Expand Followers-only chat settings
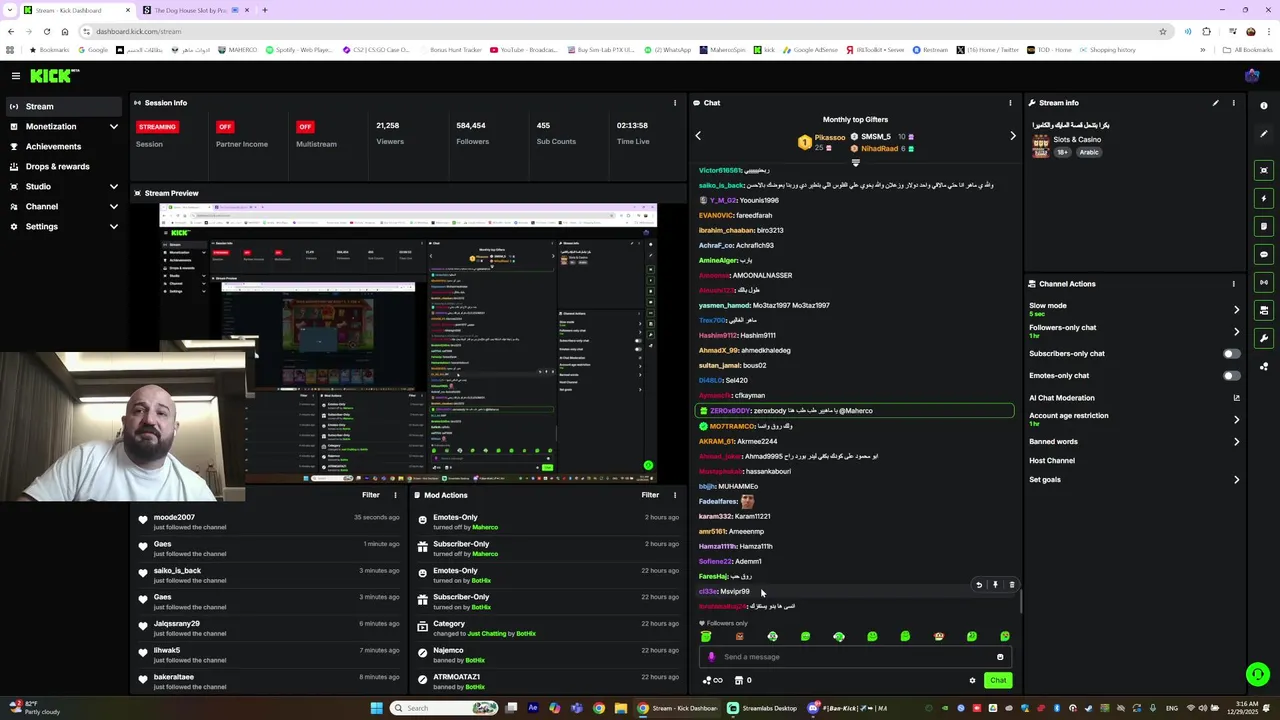Image resolution: width=1280 pixels, height=720 pixels. (1236, 331)
